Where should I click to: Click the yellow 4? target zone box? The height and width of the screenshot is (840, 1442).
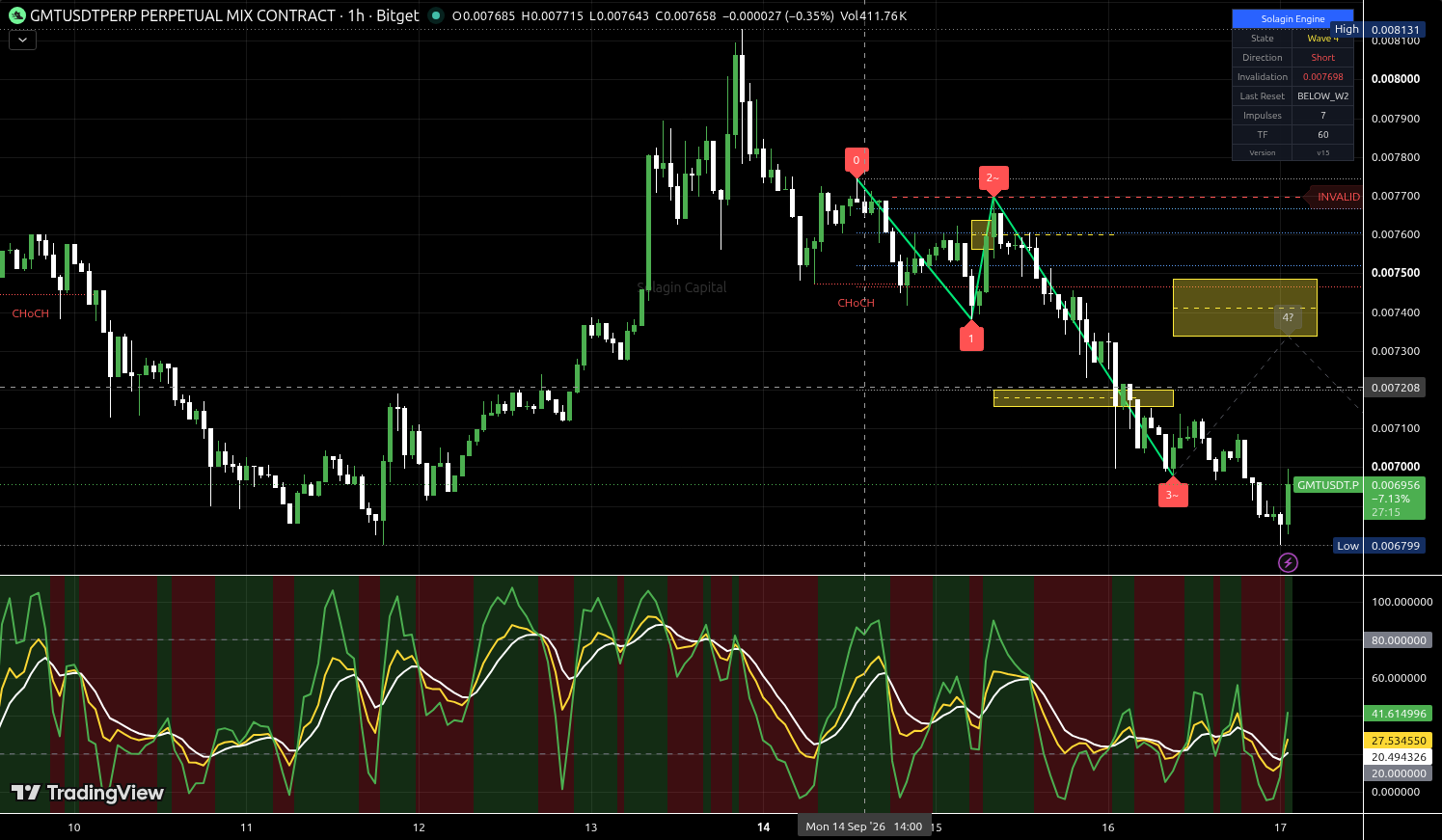click(x=1244, y=308)
